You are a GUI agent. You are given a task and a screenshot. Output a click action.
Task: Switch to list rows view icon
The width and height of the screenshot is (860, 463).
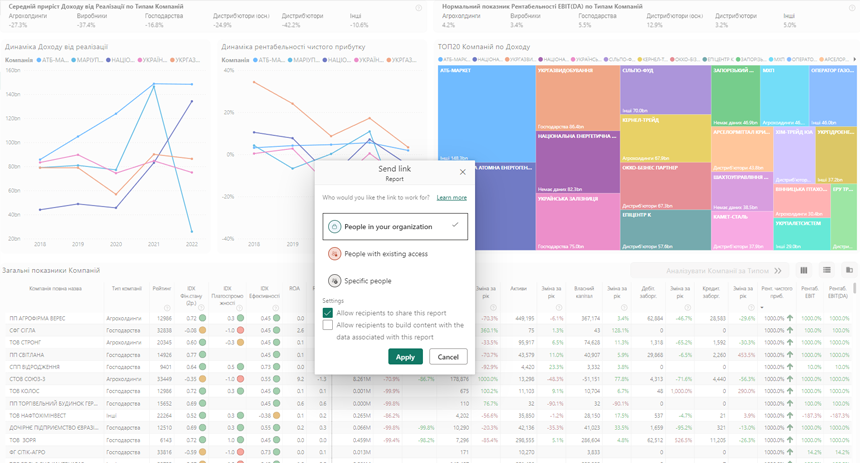[827, 270]
